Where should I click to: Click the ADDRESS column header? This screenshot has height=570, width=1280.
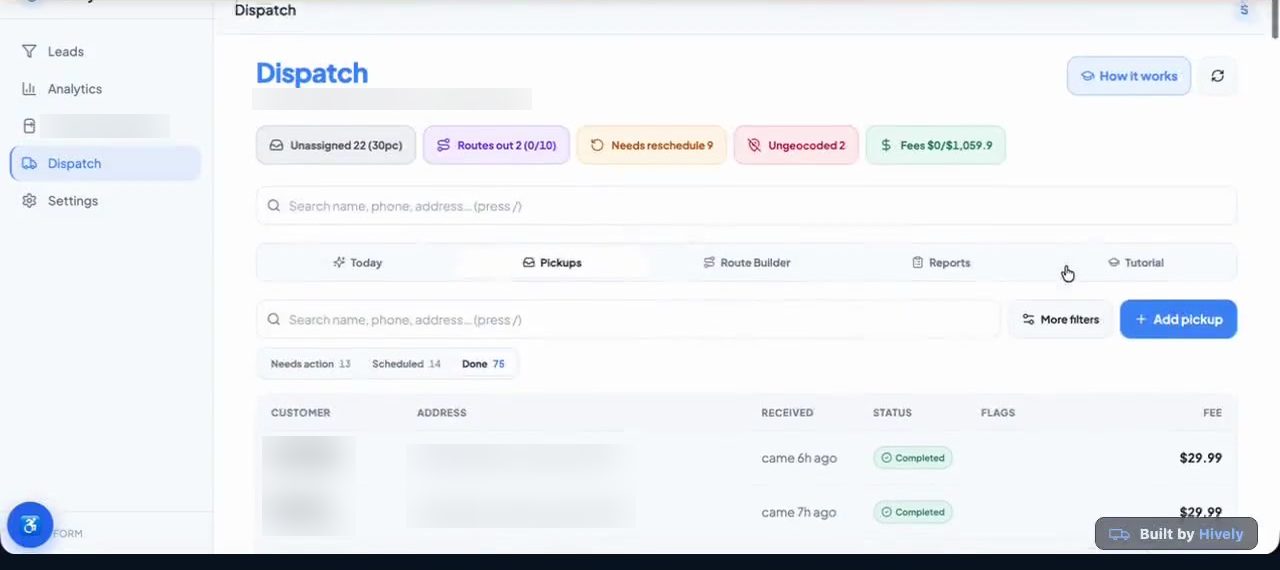click(x=442, y=413)
